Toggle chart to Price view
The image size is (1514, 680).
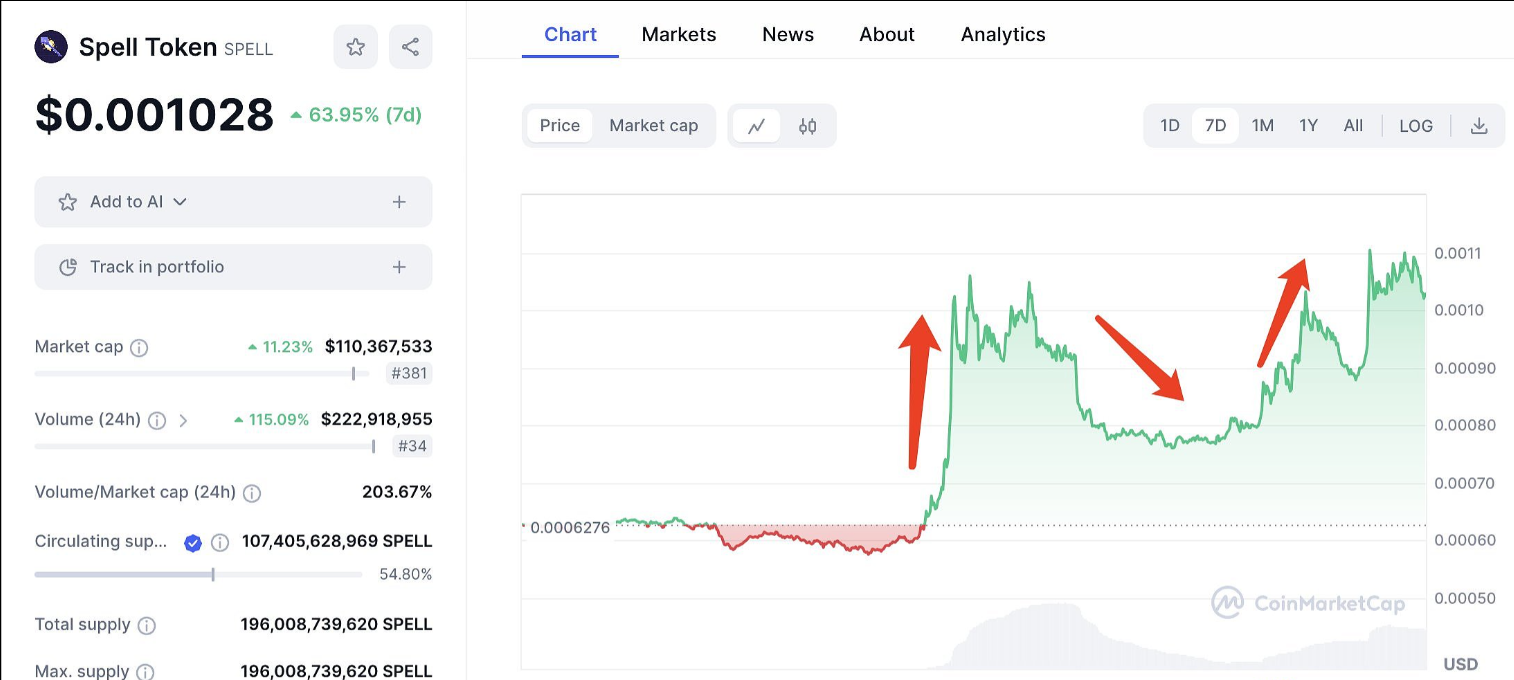coord(560,126)
